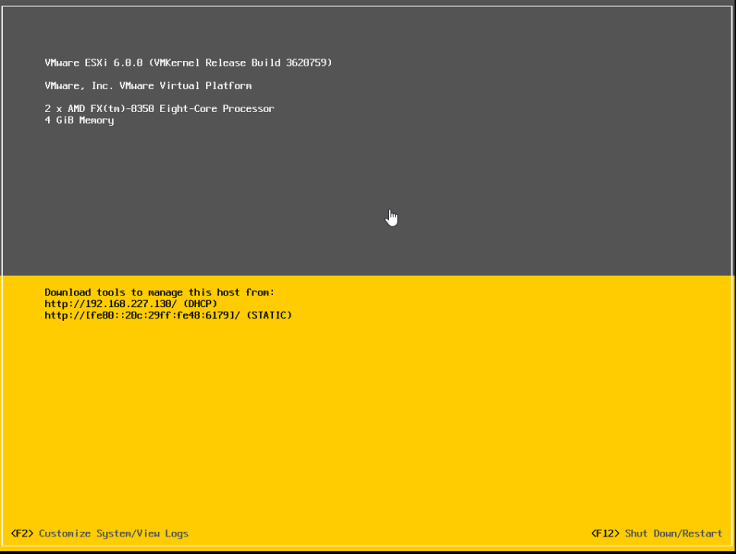Viewport: 736px width, 554px height.
Task: Click the AMD FX-8350 processor text line
Action: [160, 108]
